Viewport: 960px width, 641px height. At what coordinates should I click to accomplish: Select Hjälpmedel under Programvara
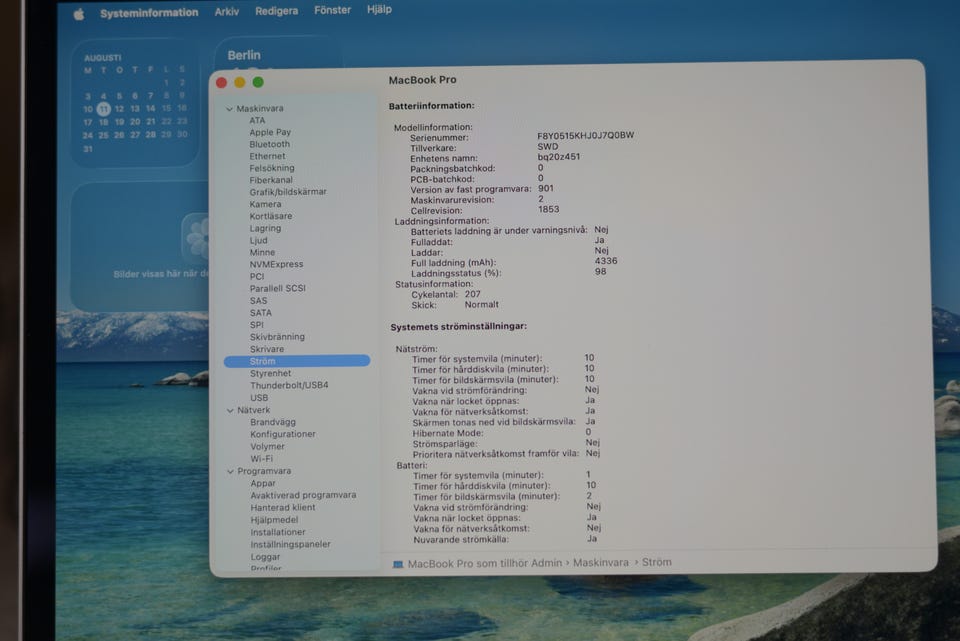[x=274, y=520]
